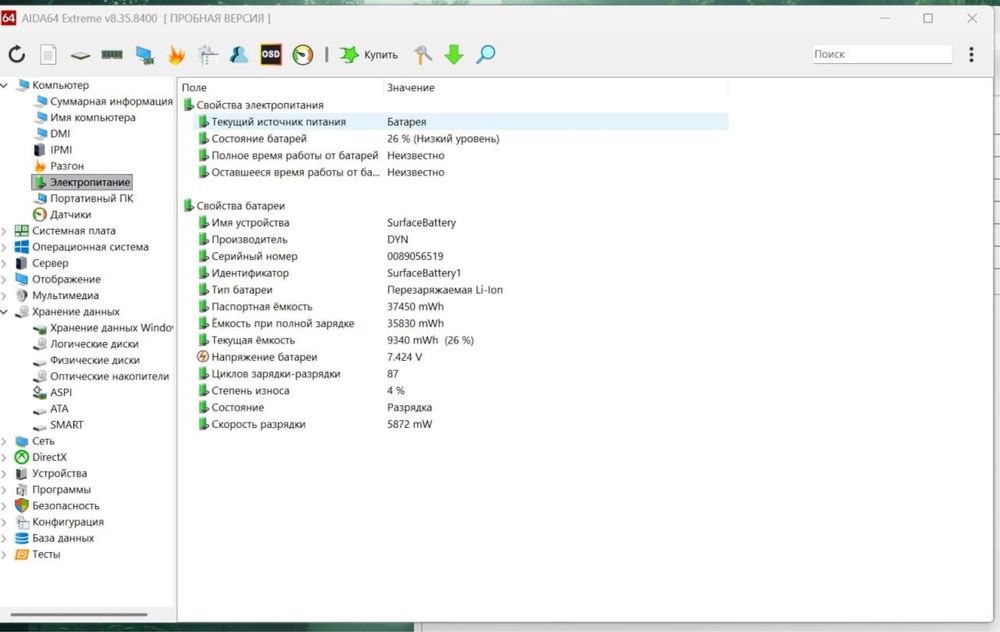
Task: Open the DMI tree item
Action: pos(60,133)
